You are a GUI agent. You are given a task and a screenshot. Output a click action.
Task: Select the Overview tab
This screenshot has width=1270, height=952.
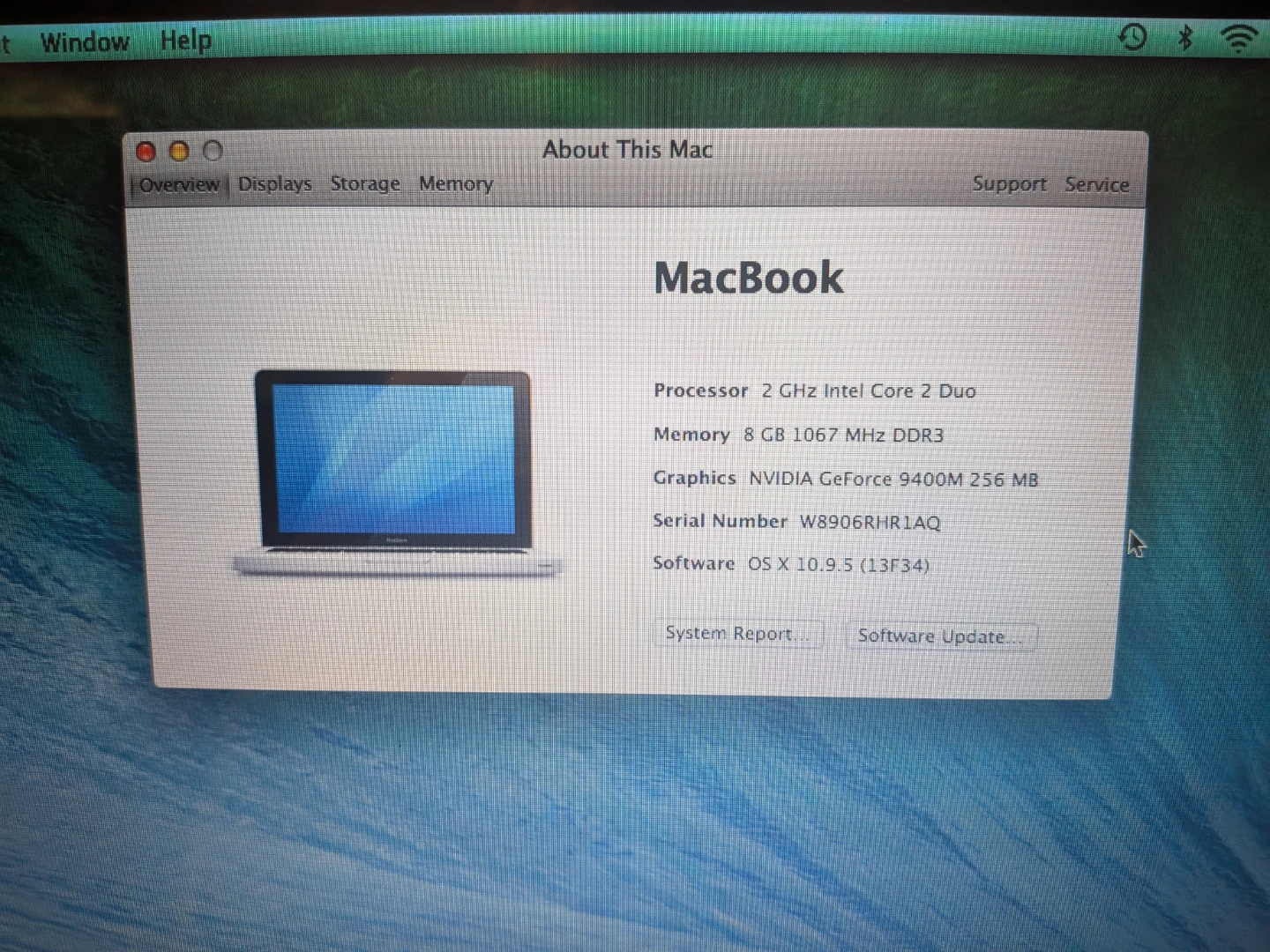(179, 184)
